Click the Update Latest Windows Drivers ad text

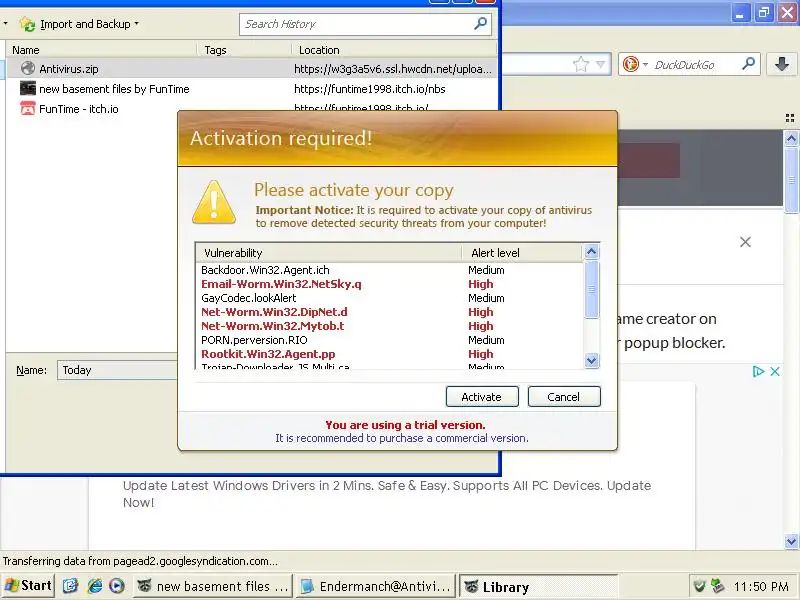click(387, 494)
